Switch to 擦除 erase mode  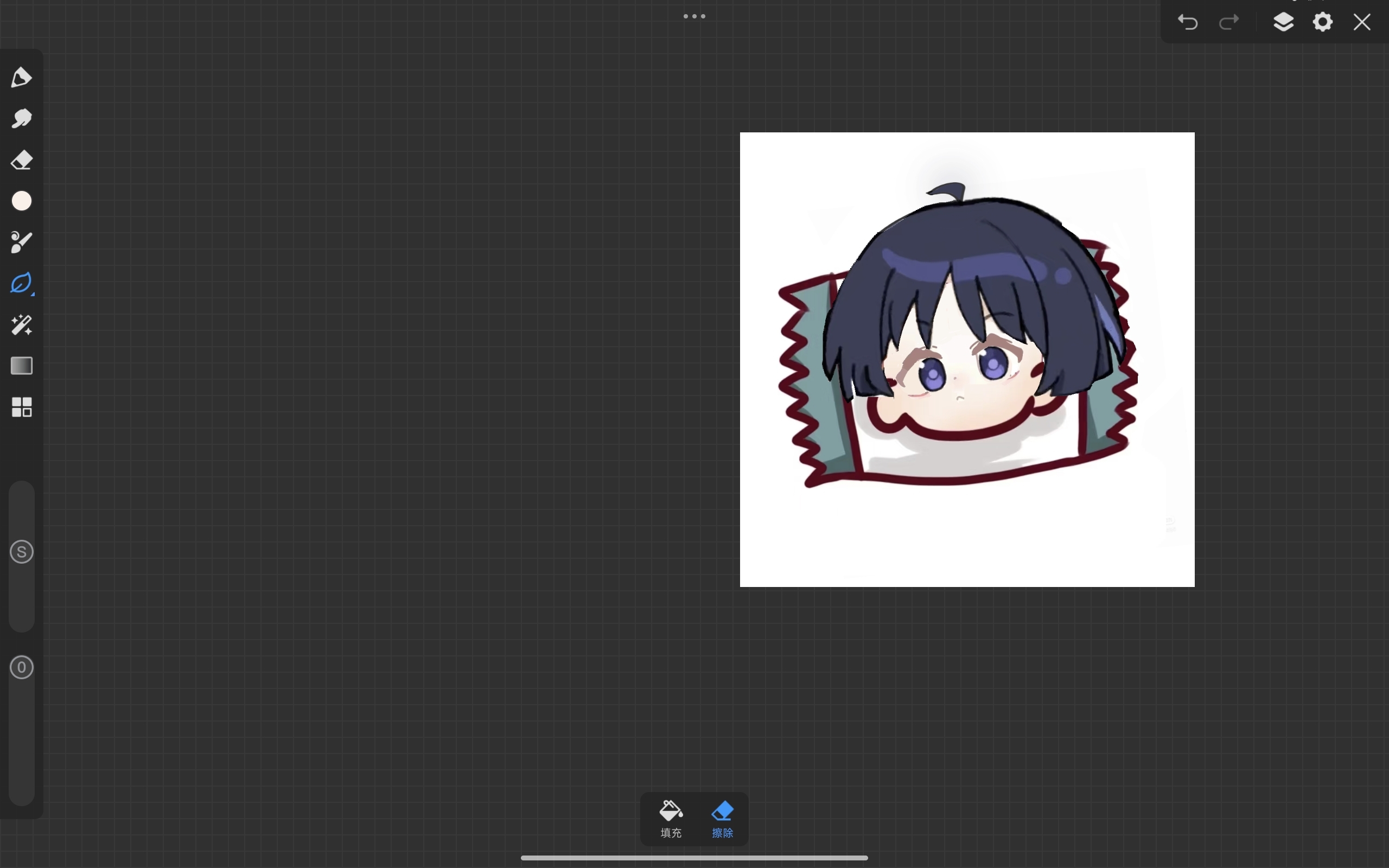[722, 819]
